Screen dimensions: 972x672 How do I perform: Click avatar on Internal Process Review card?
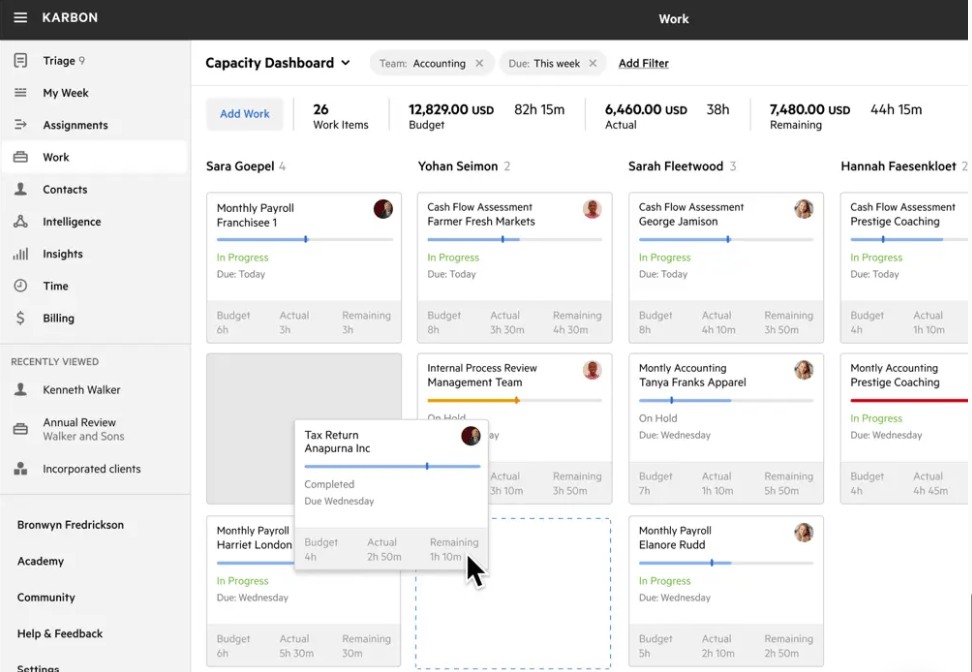[x=593, y=370]
